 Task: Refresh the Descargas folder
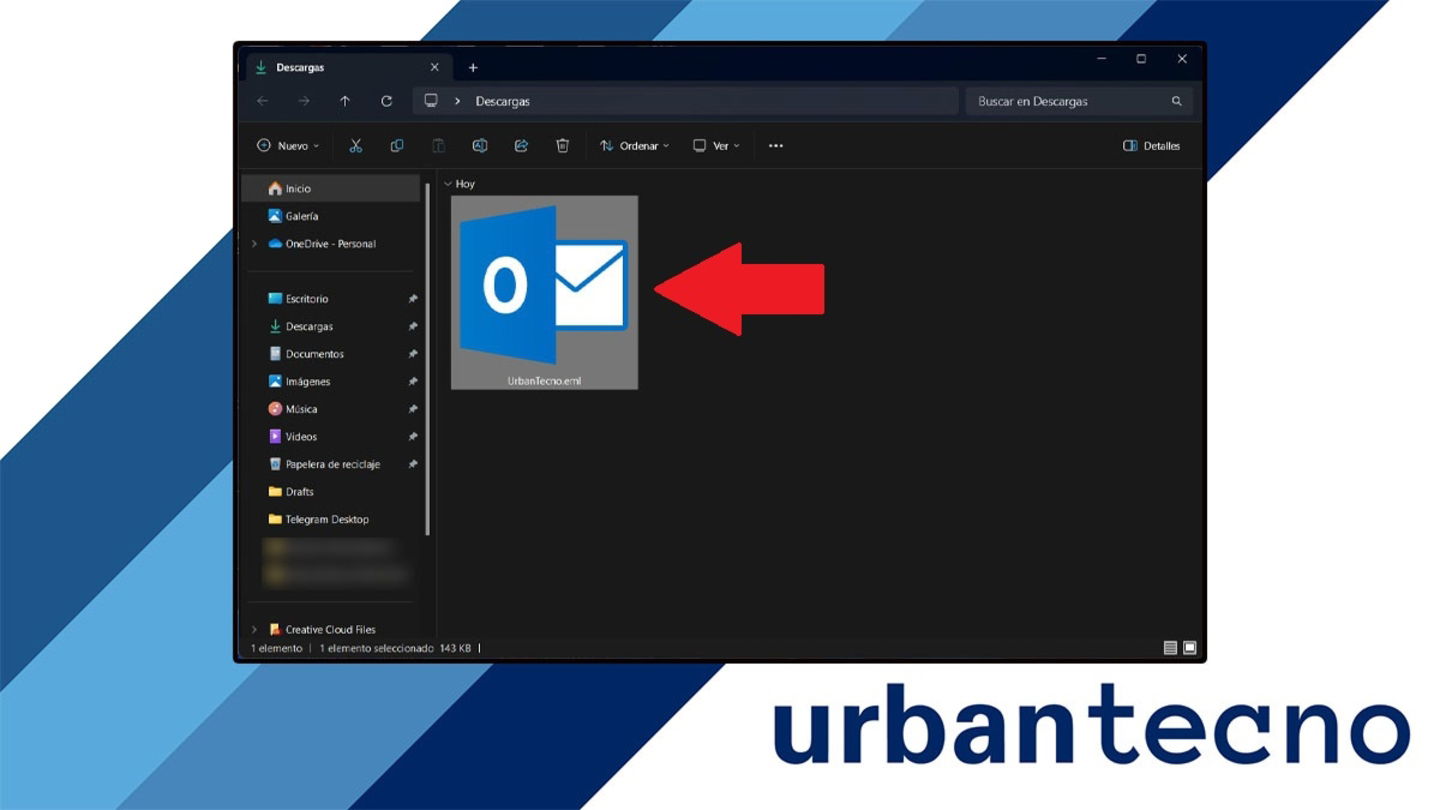coord(386,101)
